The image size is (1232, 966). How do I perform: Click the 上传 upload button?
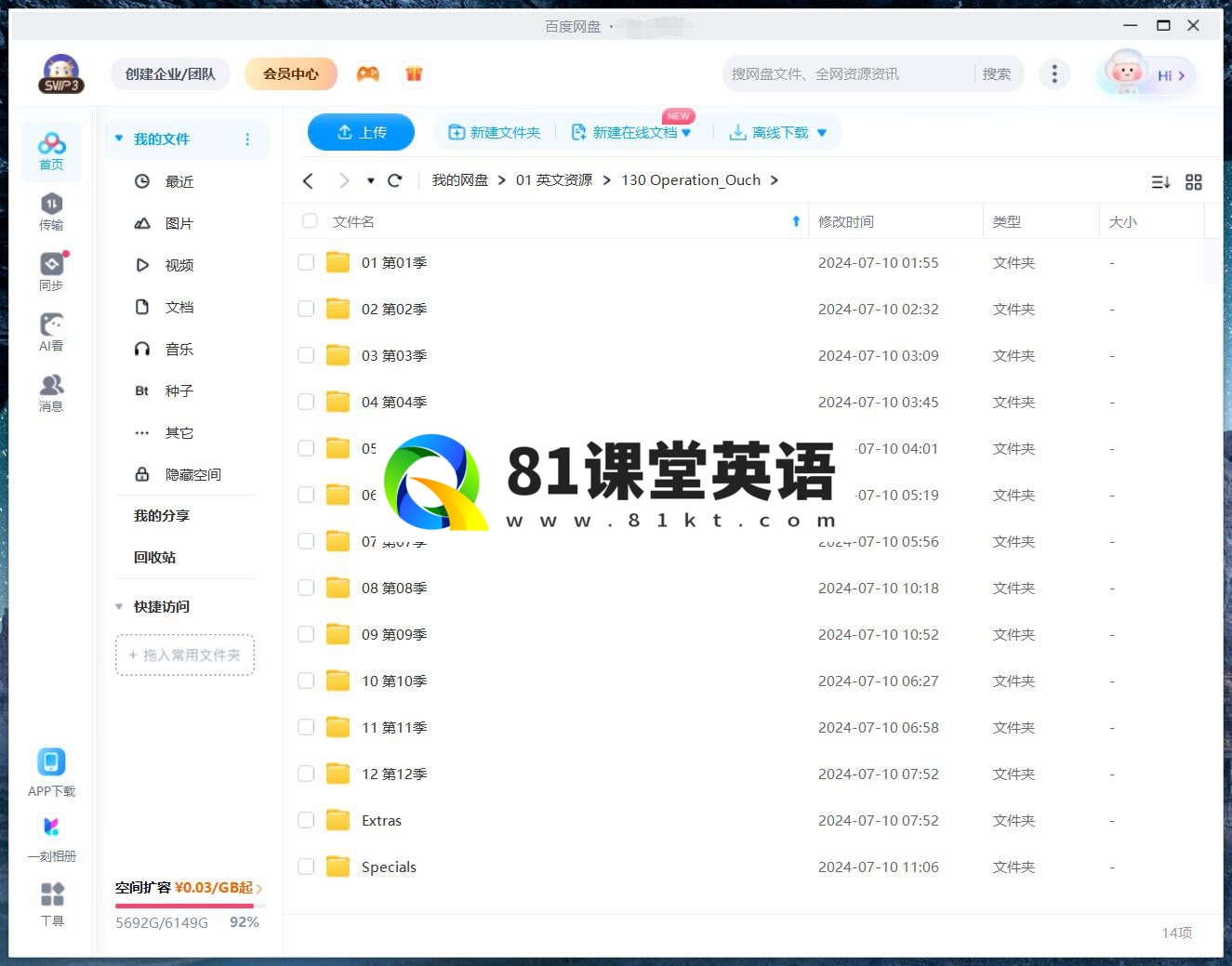[x=361, y=133]
